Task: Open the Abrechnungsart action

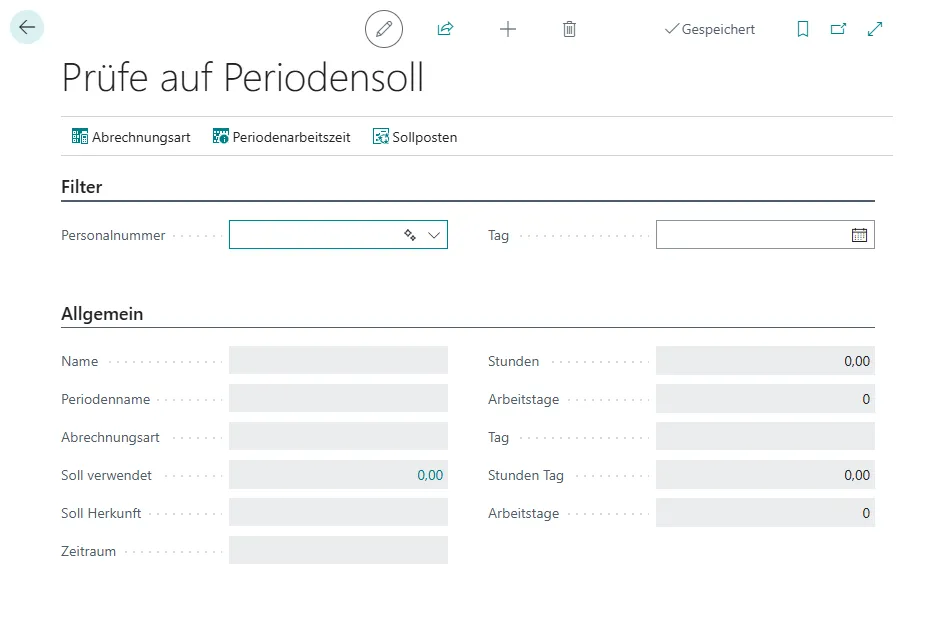Action: [131, 137]
